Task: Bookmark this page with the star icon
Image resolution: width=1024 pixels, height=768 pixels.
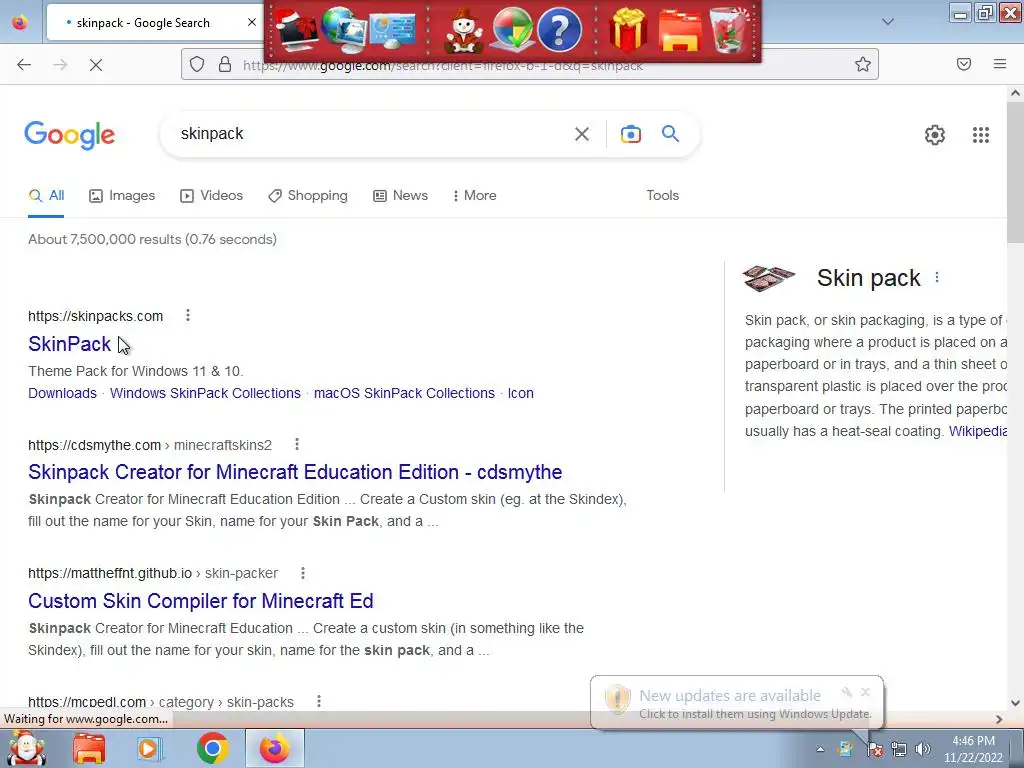Action: [x=863, y=64]
